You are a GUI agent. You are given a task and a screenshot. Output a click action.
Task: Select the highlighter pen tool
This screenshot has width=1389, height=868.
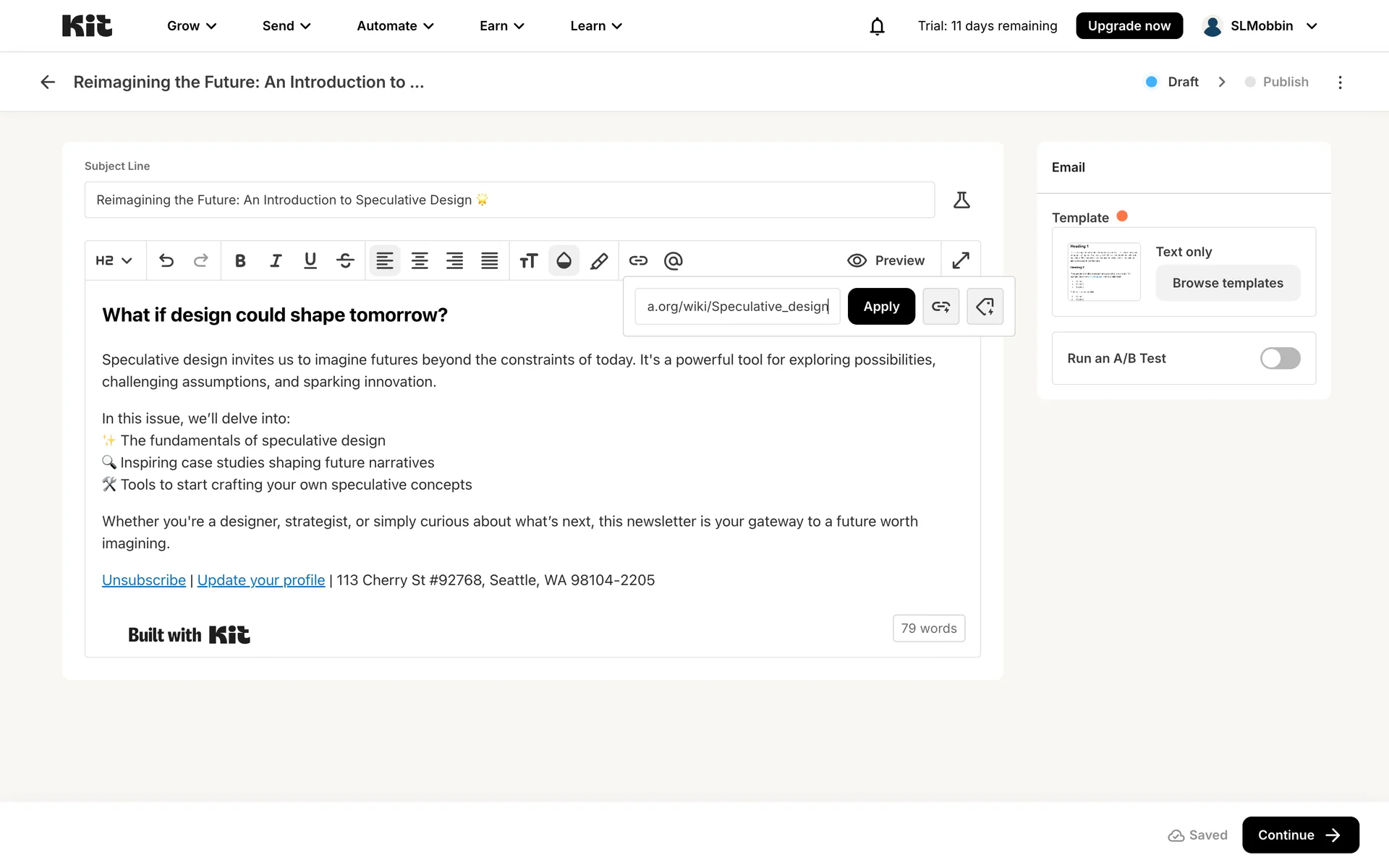(599, 260)
